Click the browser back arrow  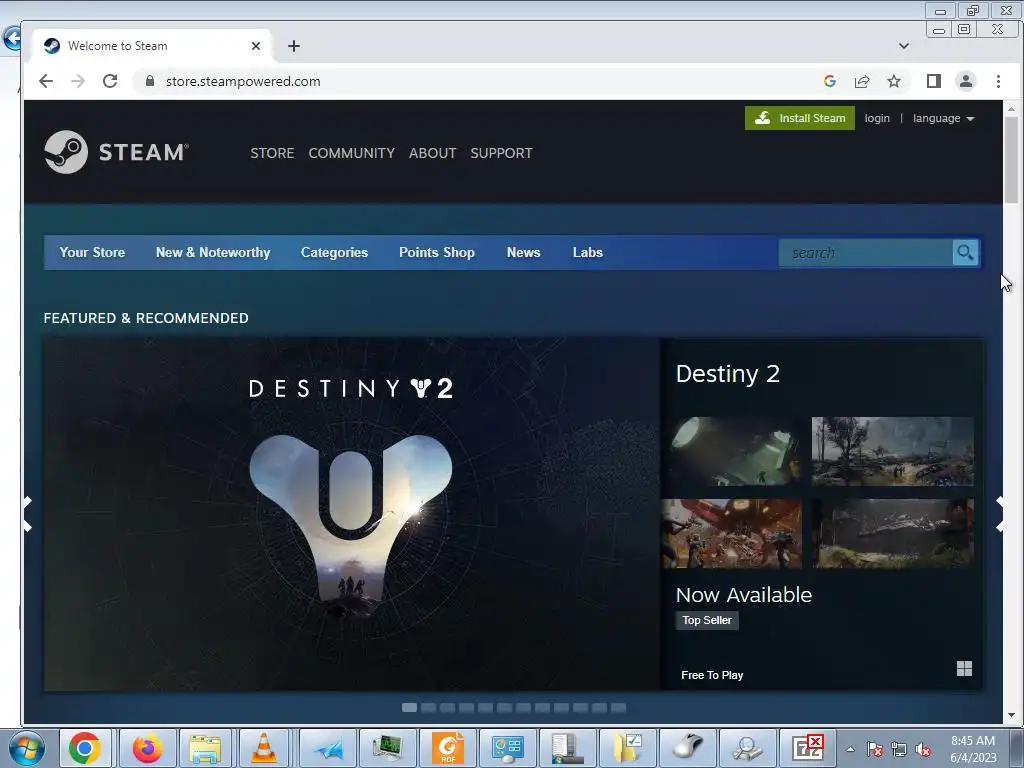[x=46, y=81]
